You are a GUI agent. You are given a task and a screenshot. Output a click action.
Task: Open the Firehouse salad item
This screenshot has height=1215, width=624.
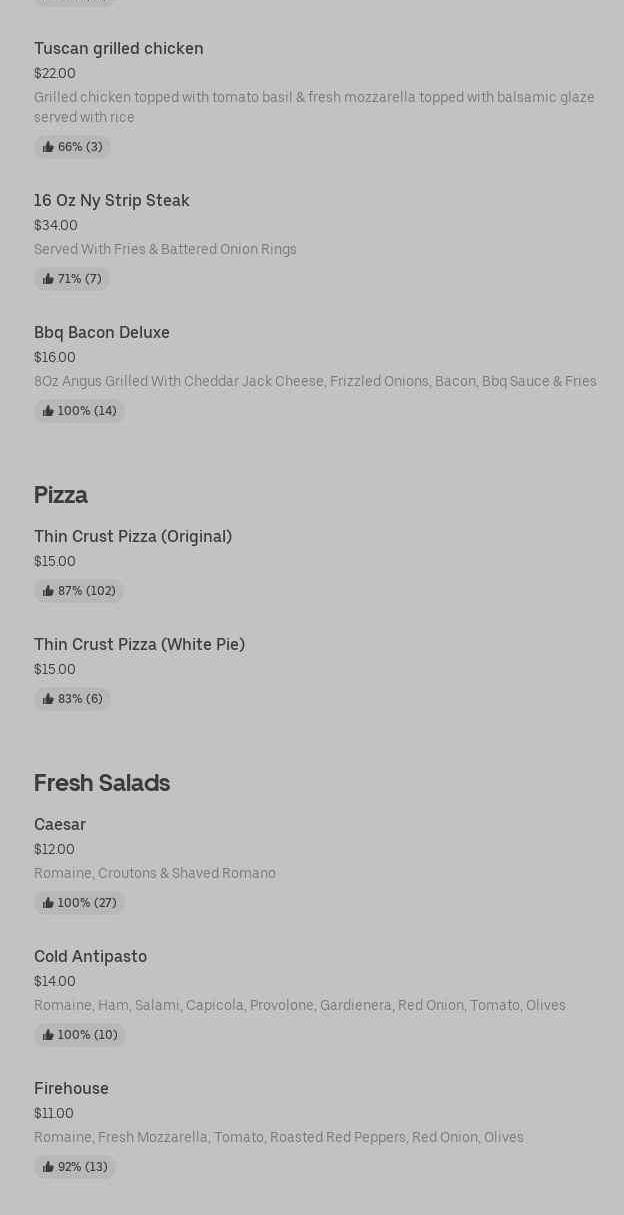coord(71,1088)
